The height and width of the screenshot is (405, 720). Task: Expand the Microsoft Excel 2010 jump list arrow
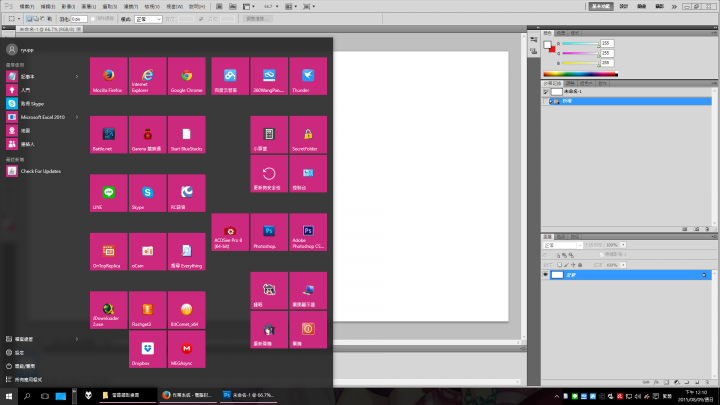pos(78,116)
